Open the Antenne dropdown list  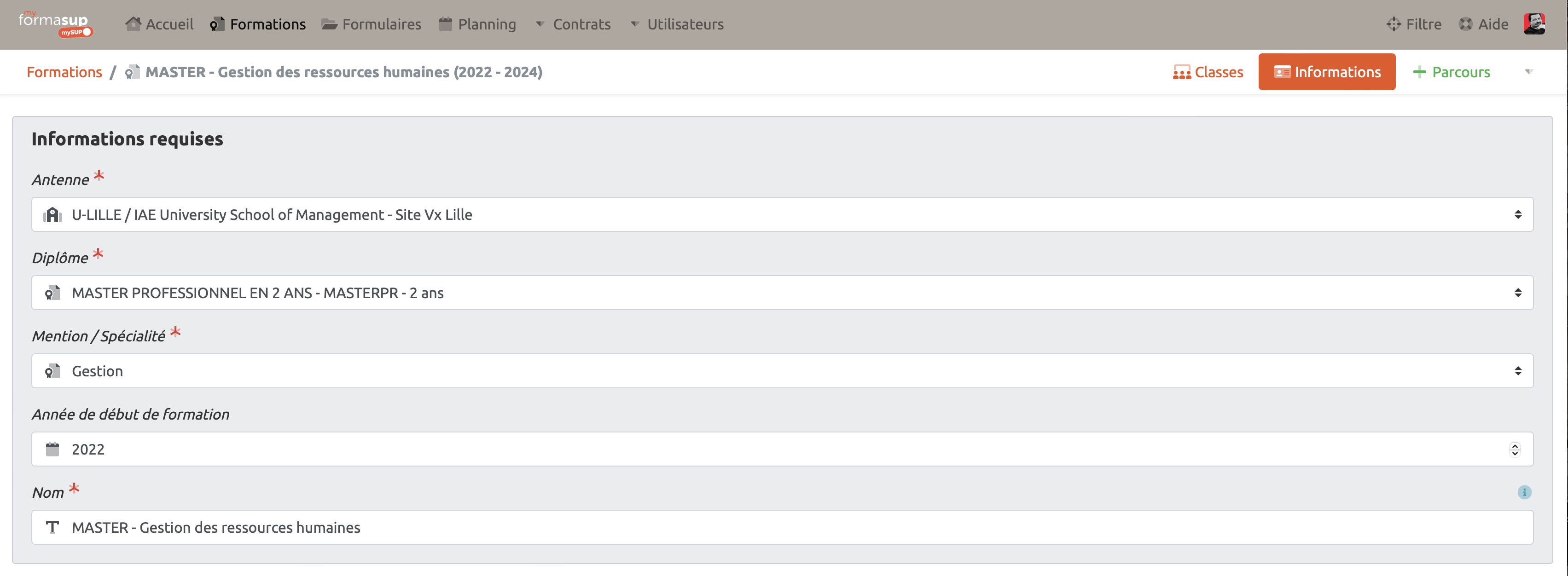(x=782, y=214)
